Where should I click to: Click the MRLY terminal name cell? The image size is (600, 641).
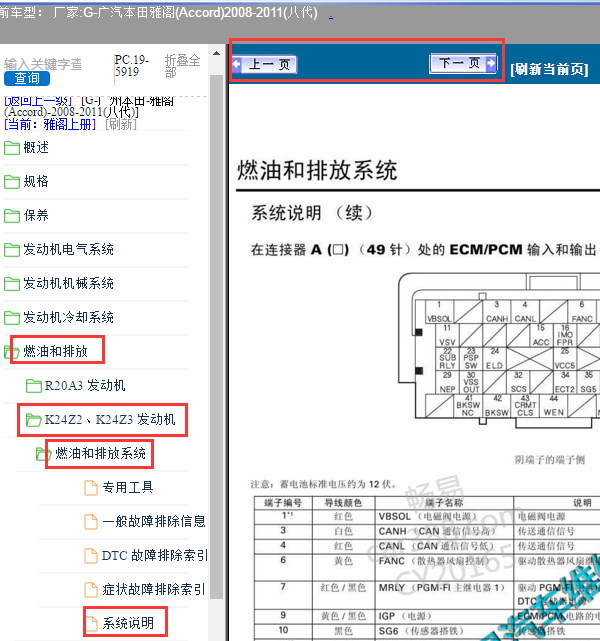point(444,595)
